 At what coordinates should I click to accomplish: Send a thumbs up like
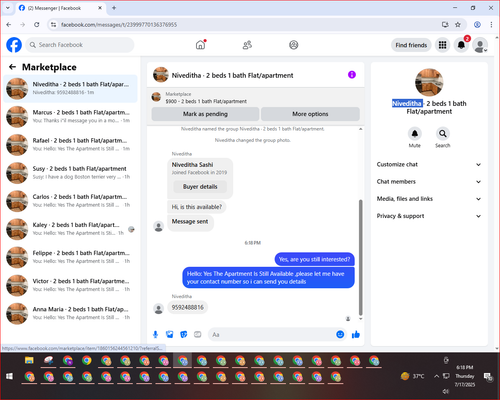point(356,334)
